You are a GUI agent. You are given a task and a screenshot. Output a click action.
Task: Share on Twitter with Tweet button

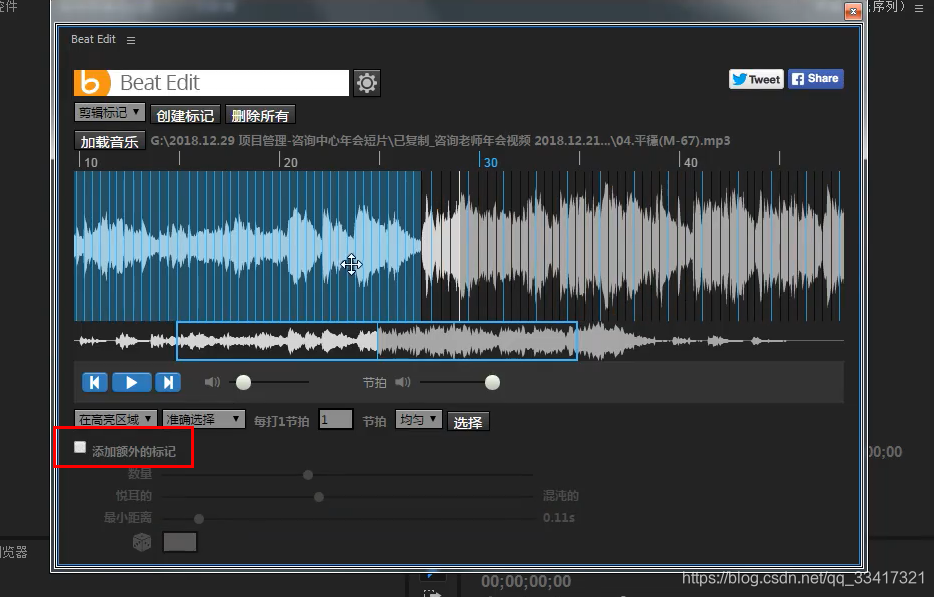pos(756,79)
